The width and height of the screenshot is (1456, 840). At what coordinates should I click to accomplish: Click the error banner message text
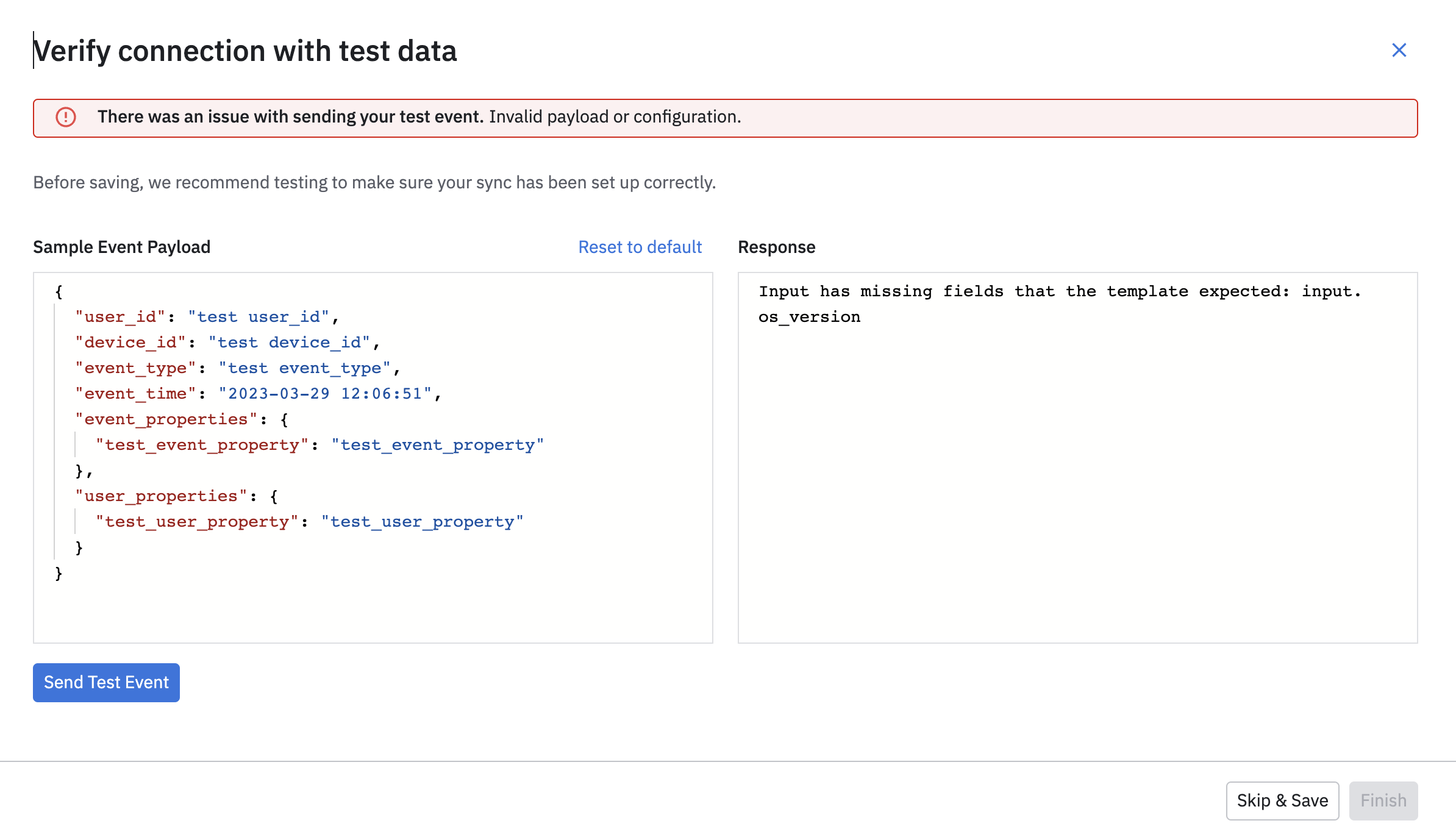point(418,117)
